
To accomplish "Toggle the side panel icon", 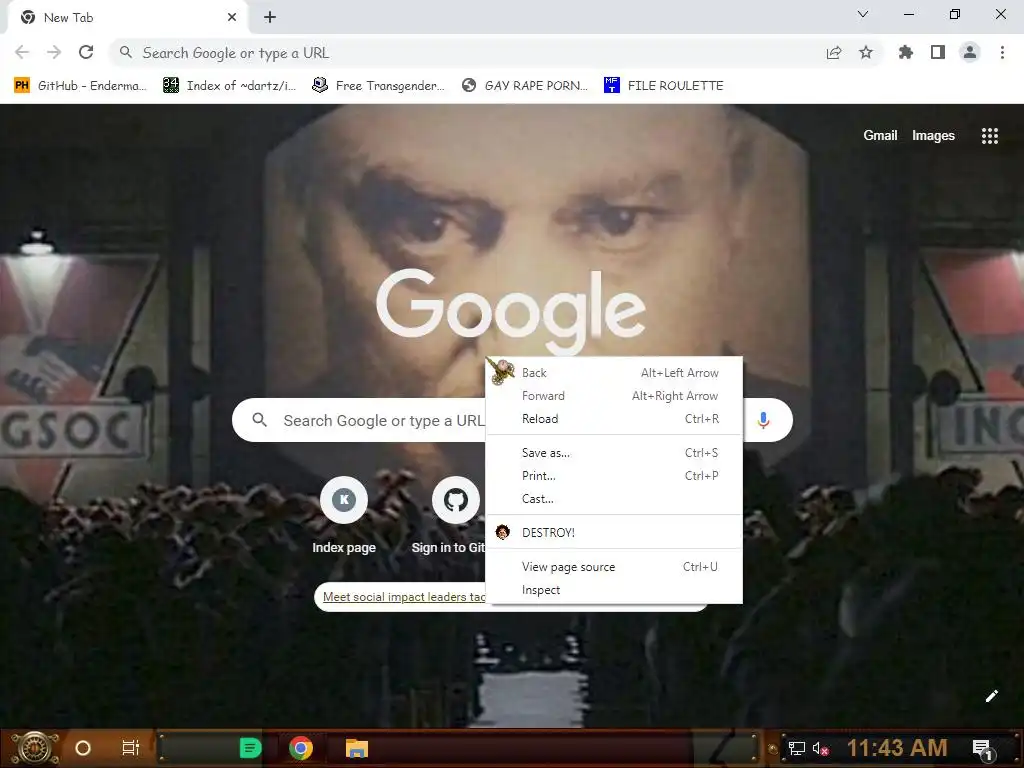I will click(x=938, y=52).
